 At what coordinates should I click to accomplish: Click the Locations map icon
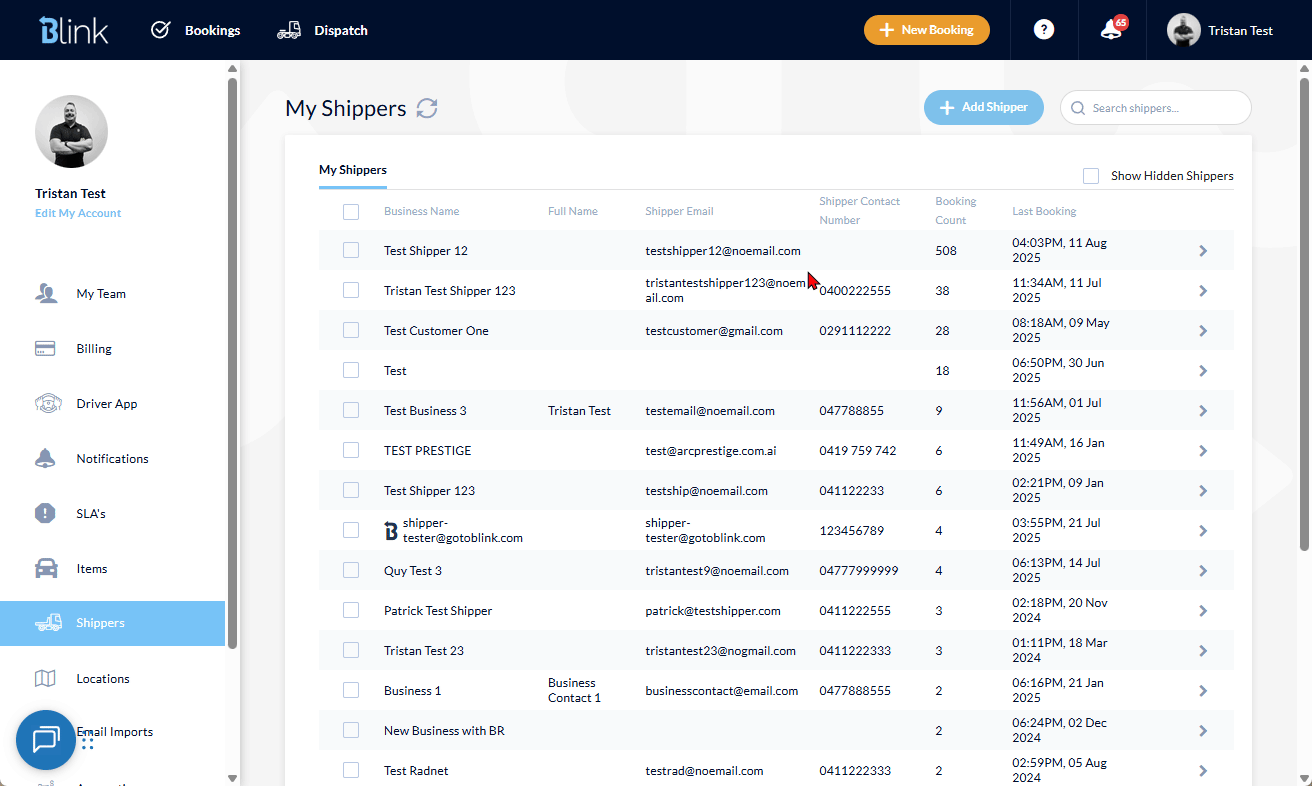click(x=45, y=679)
